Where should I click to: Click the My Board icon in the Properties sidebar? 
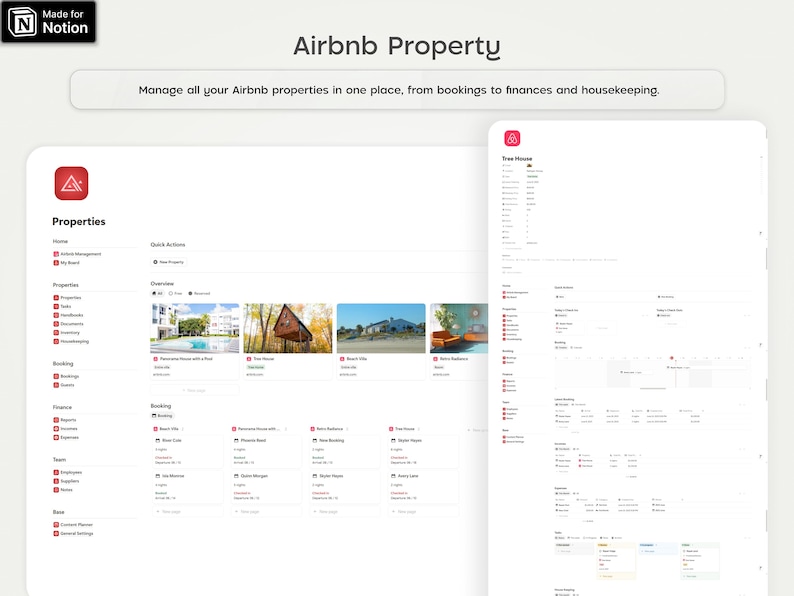pyautogui.click(x=56, y=263)
